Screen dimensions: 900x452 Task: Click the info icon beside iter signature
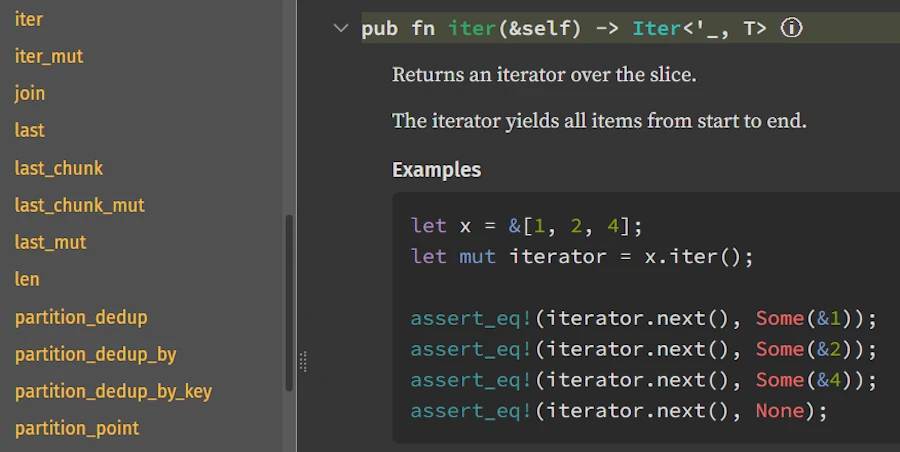(x=791, y=29)
